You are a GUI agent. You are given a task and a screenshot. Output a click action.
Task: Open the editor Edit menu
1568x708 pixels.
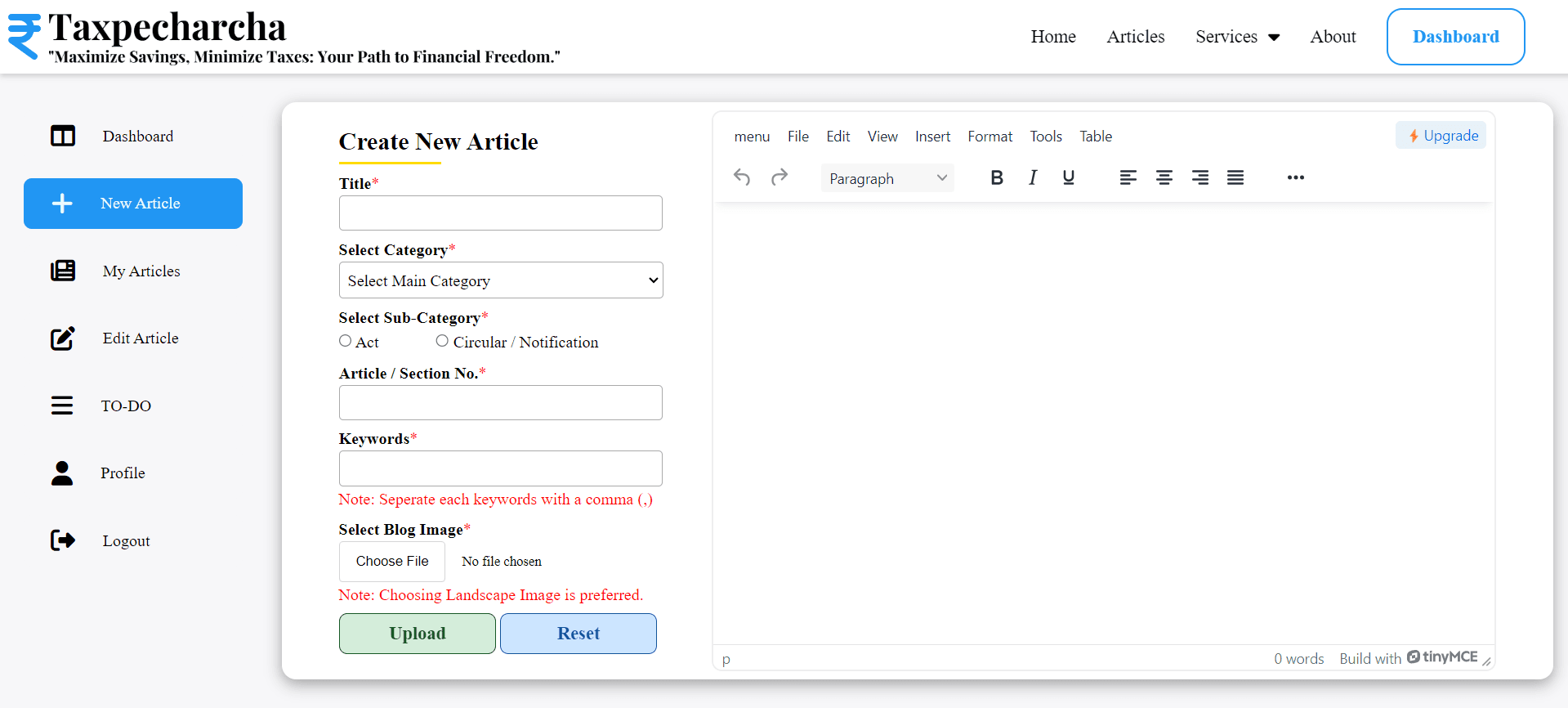pos(838,137)
